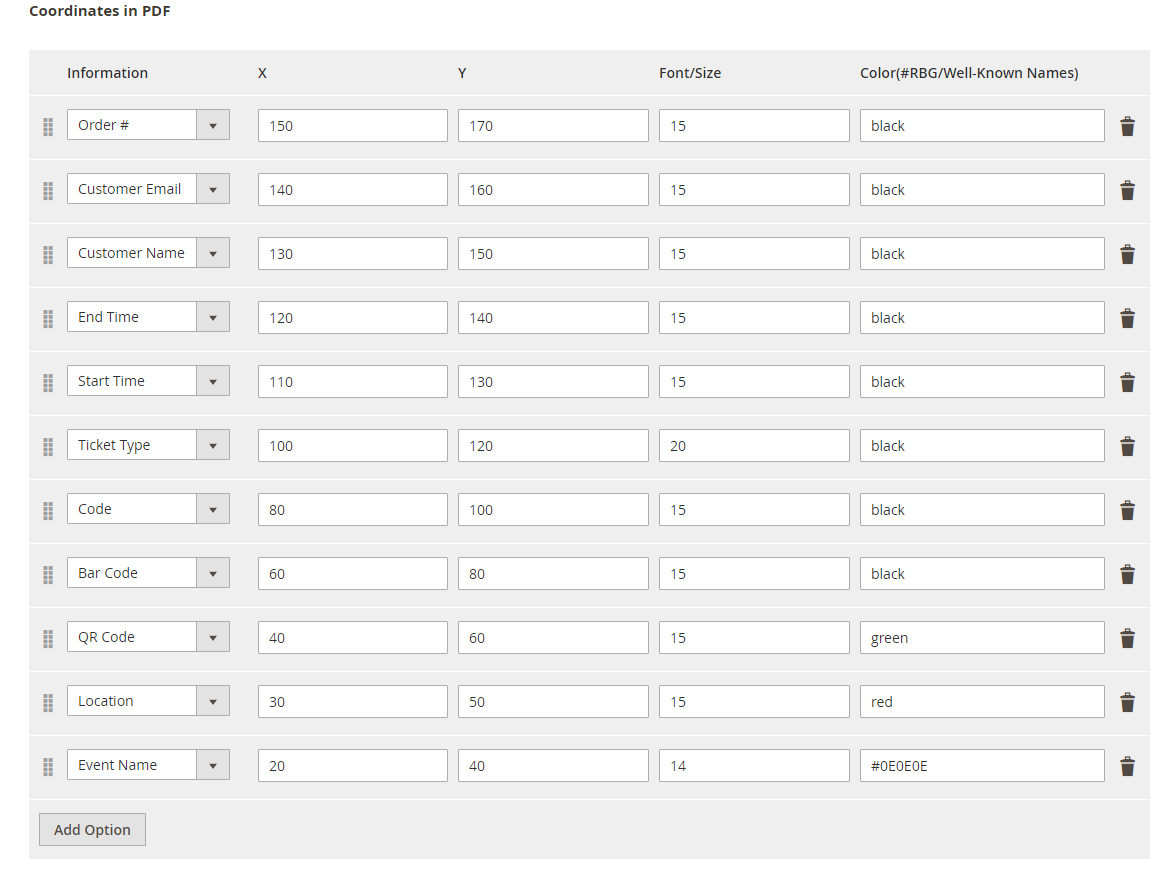Screen dimensions: 1170x879
Task: Delete the Location row
Action: tap(1127, 702)
